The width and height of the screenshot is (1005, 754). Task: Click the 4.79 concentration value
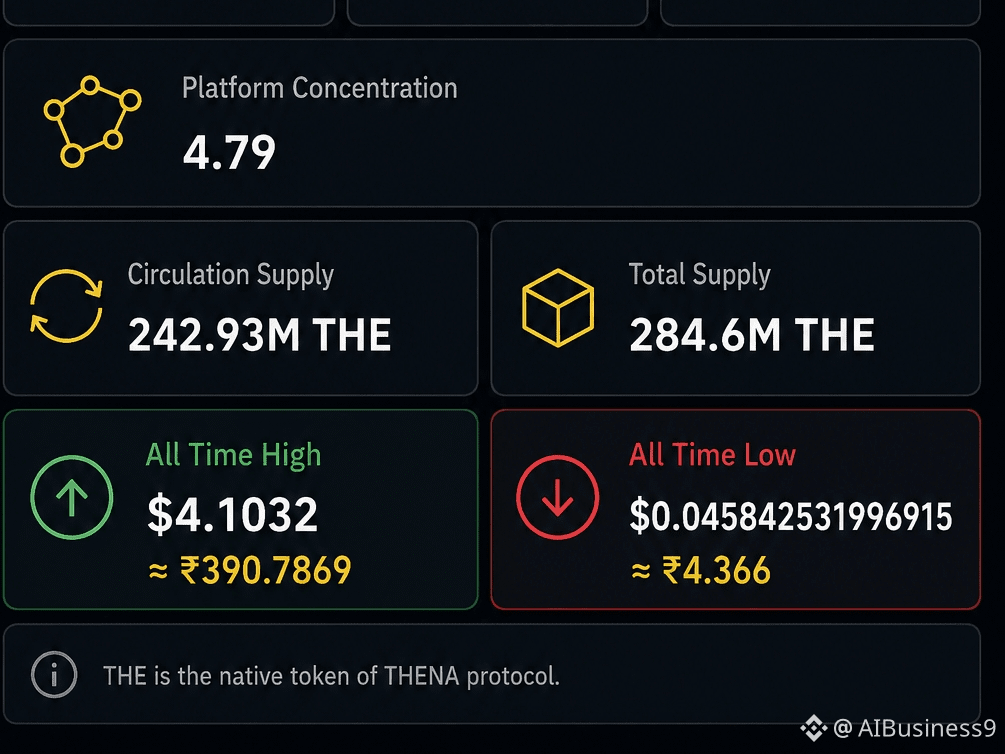tap(229, 153)
